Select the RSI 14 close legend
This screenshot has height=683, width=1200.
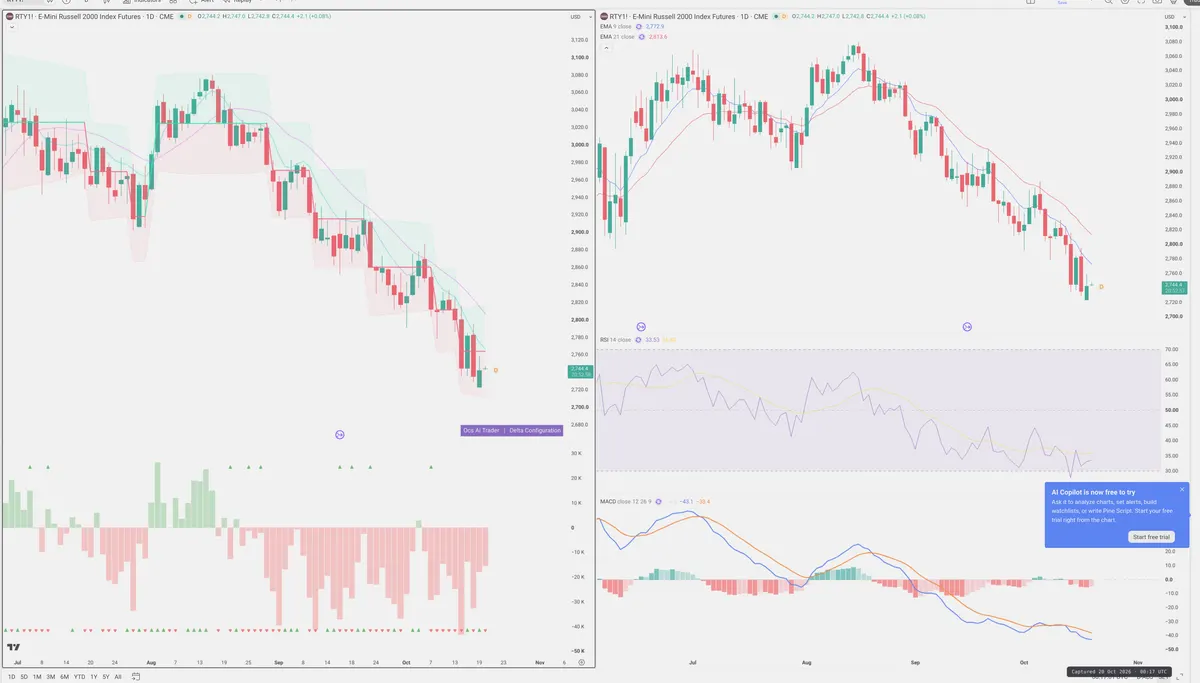(615, 340)
